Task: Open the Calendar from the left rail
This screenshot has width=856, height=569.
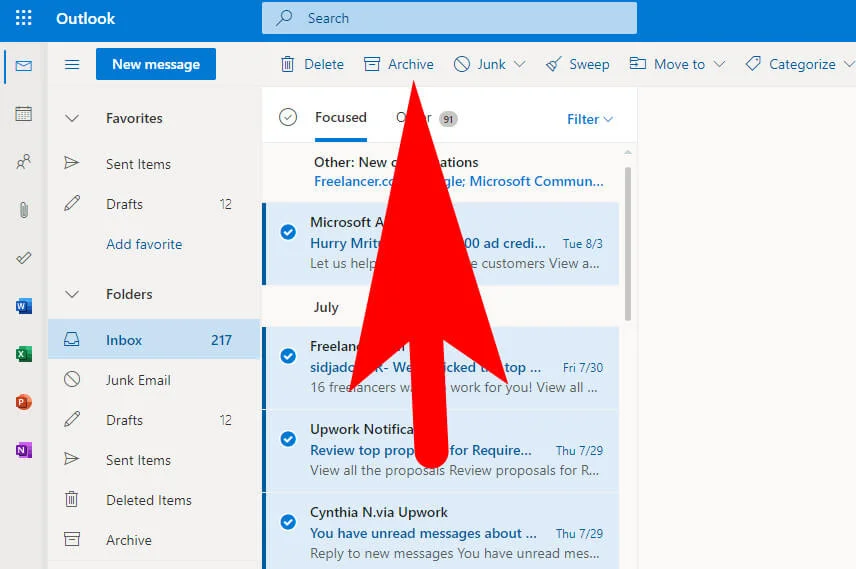Action: point(23,114)
